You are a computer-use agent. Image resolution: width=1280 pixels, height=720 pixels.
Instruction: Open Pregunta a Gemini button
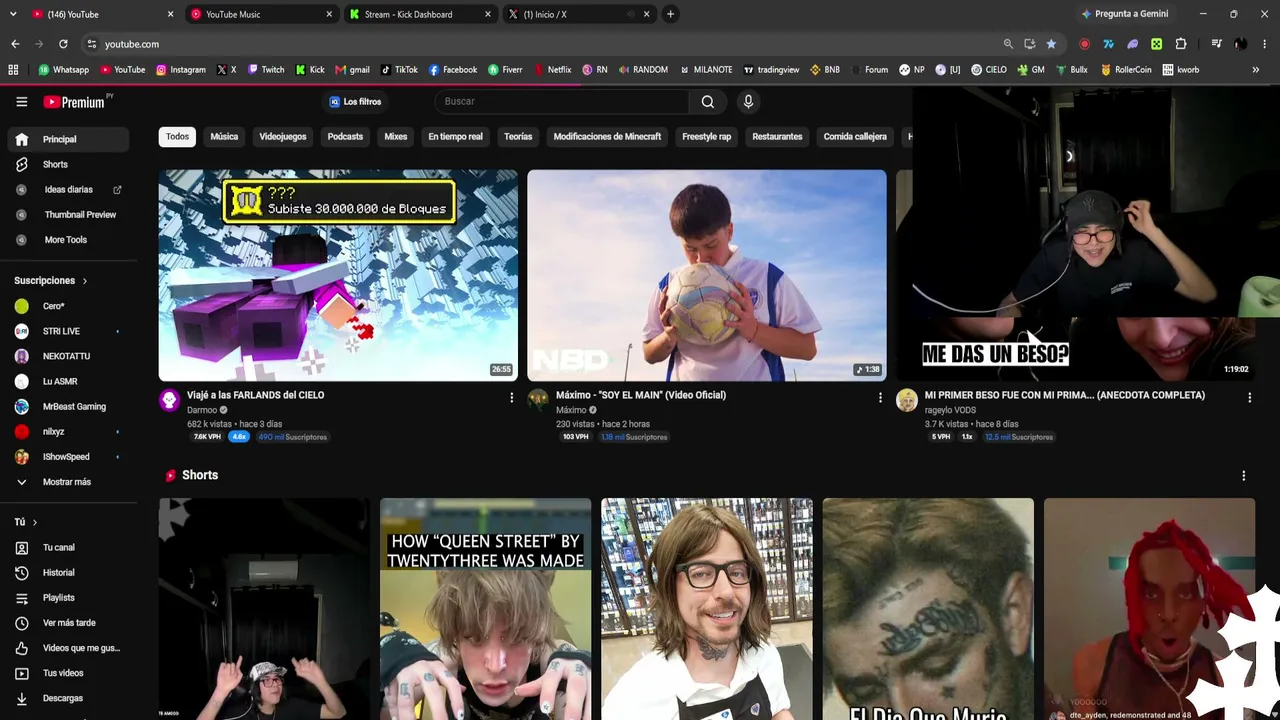[1124, 14]
